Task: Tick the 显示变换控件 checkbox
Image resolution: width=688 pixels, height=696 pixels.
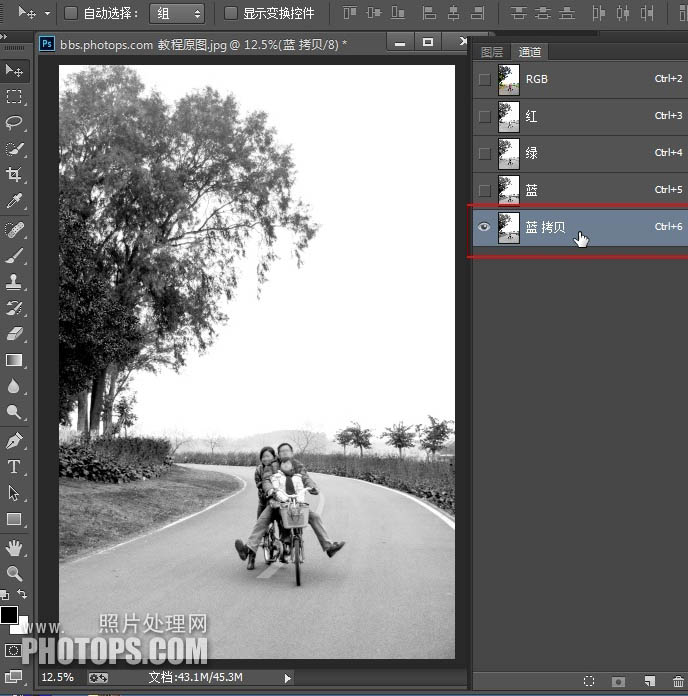Action: click(x=231, y=13)
